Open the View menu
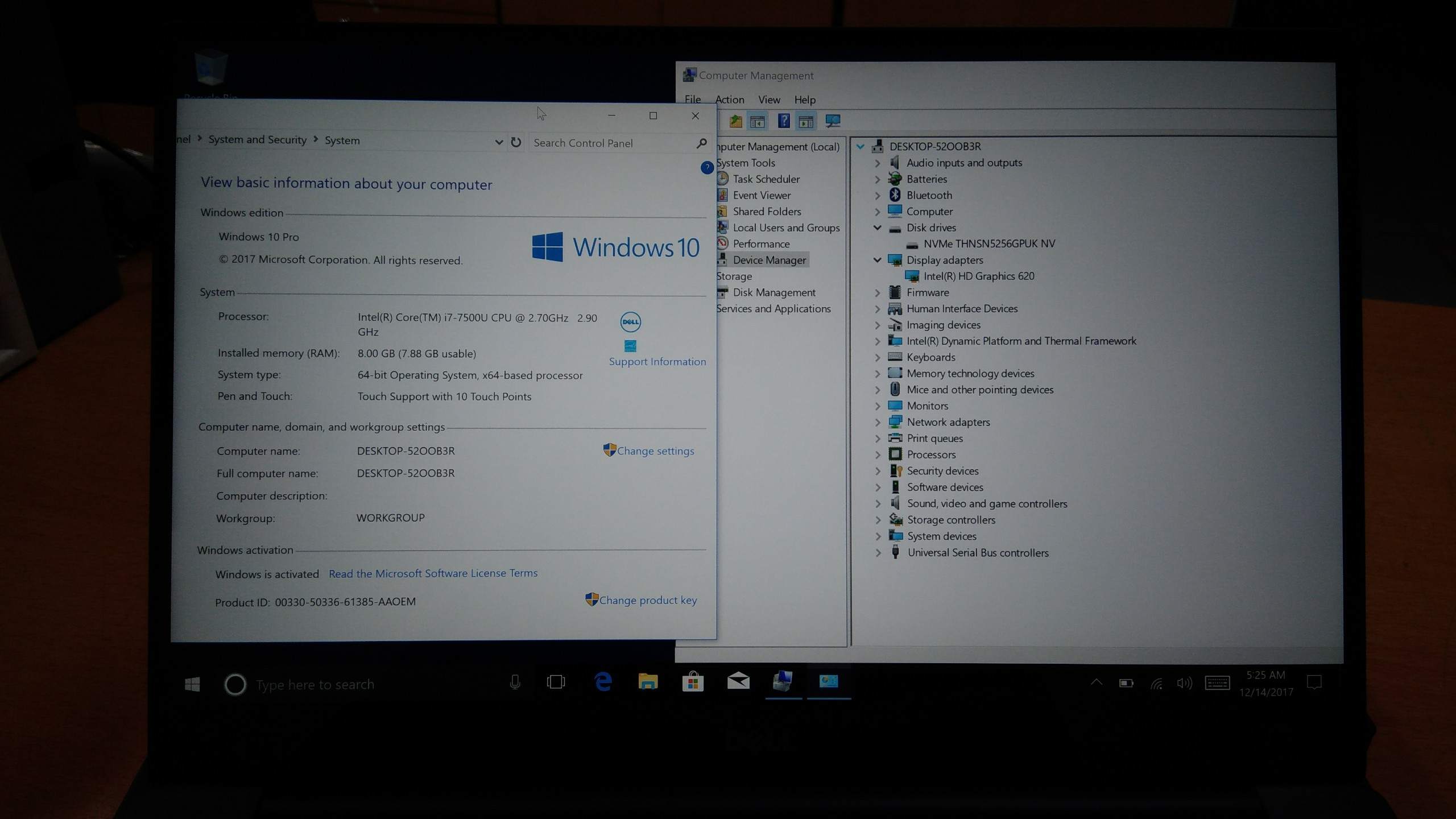Viewport: 1456px width, 819px height. [x=769, y=100]
